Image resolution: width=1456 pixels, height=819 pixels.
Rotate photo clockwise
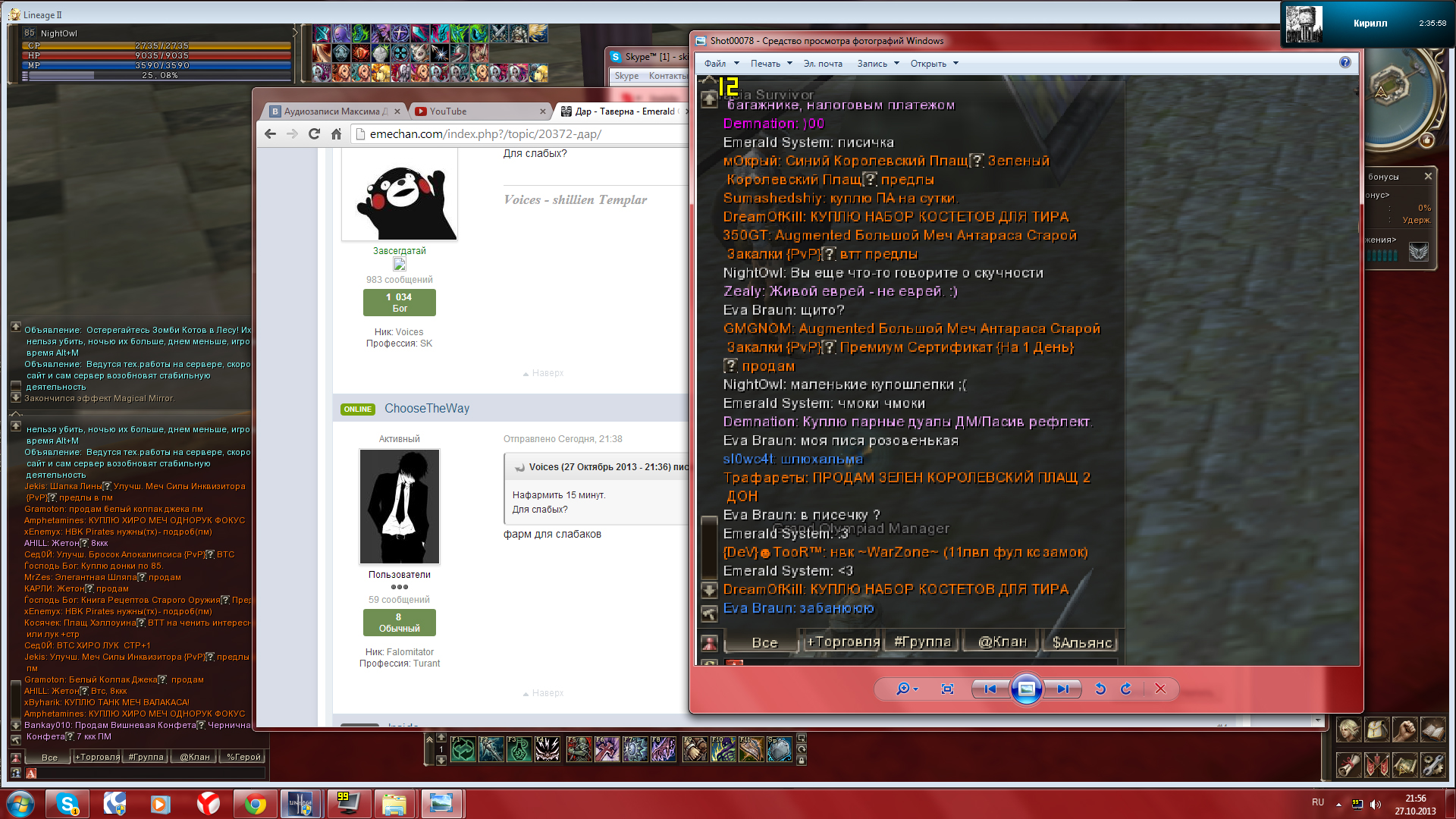pyautogui.click(x=1126, y=689)
